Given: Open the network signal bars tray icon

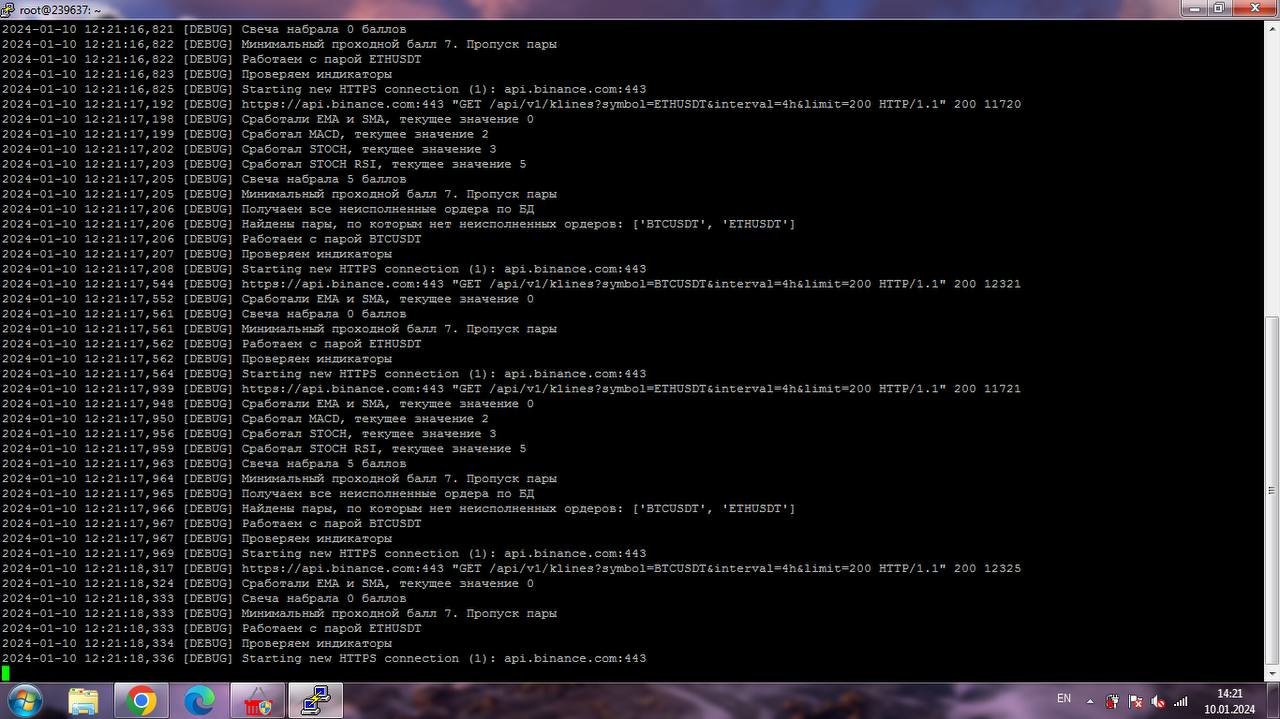Looking at the screenshot, I should tap(1181, 701).
